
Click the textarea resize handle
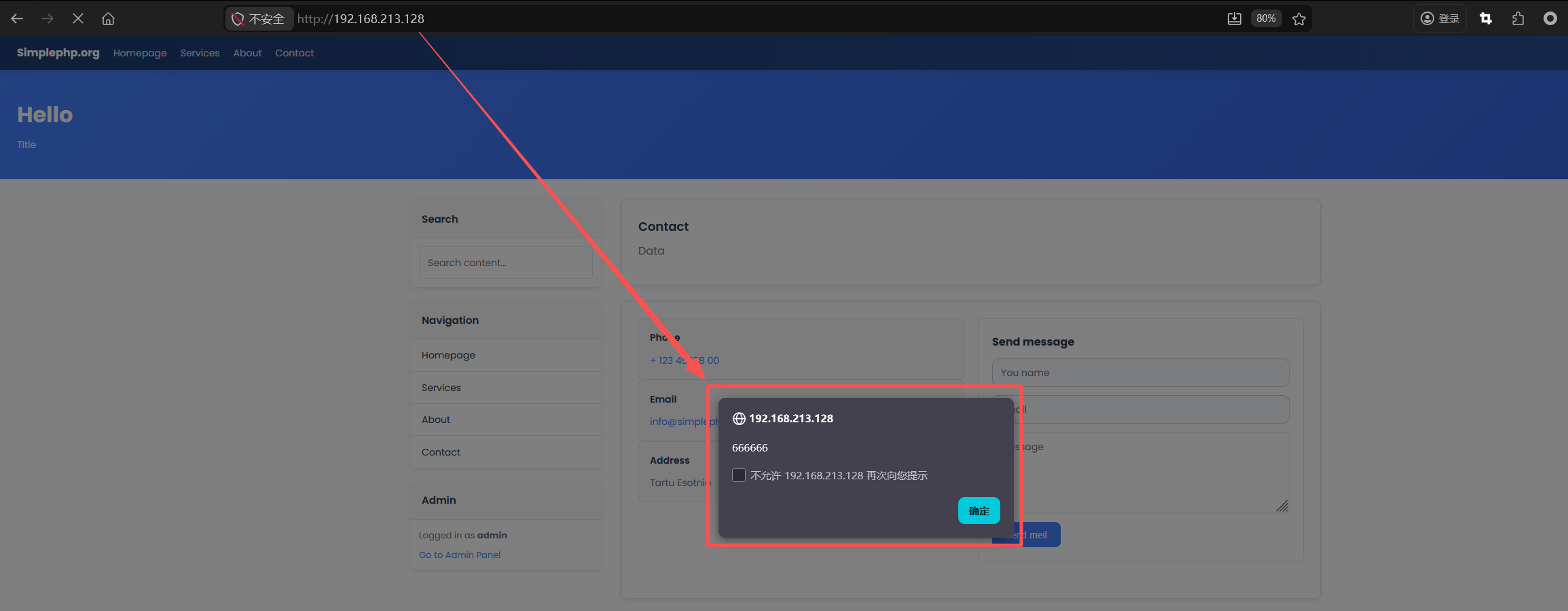pyautogui.click(x=1282, y=506)
